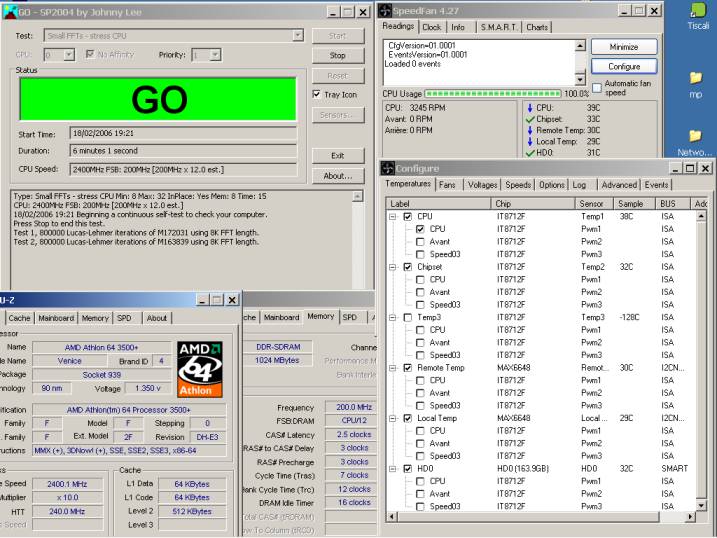Click the SpeedFan title bar fan icon
This screenshot has height=538, width=717.
pyautogui.click(x=385, y=11)
